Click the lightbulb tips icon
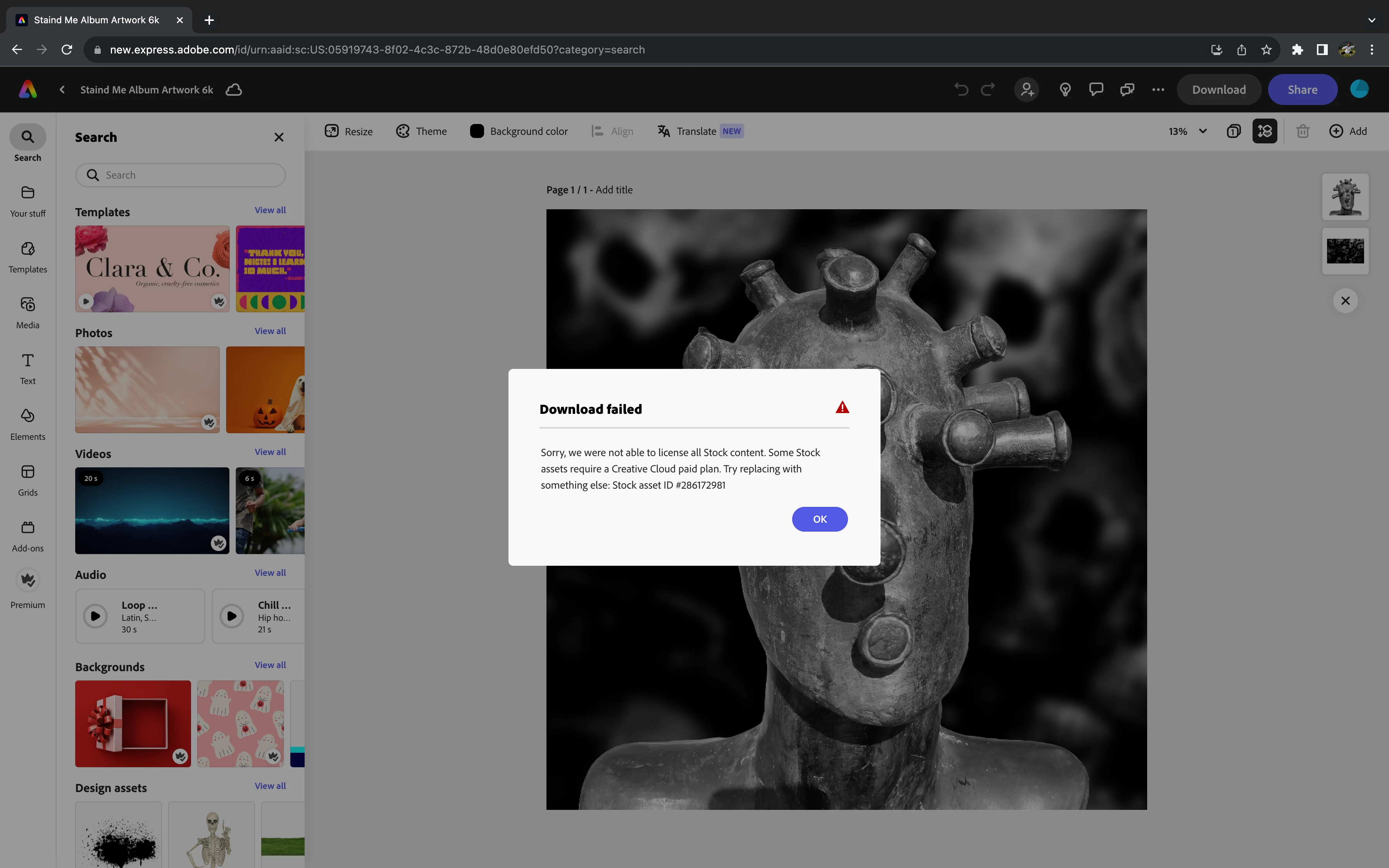 1065,90
